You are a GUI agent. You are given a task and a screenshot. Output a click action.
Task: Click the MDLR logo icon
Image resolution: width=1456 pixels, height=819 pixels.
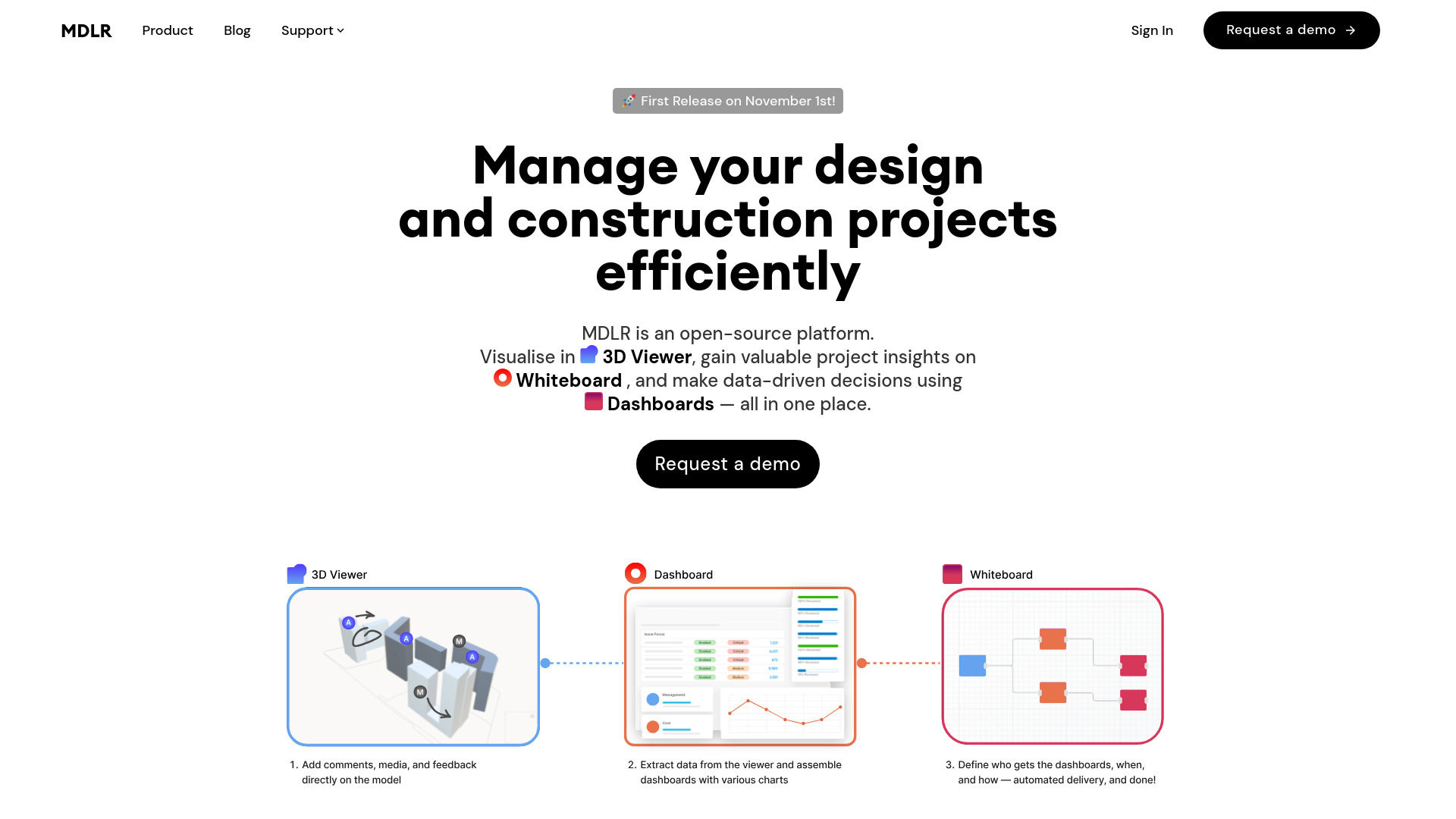[86, 30]
